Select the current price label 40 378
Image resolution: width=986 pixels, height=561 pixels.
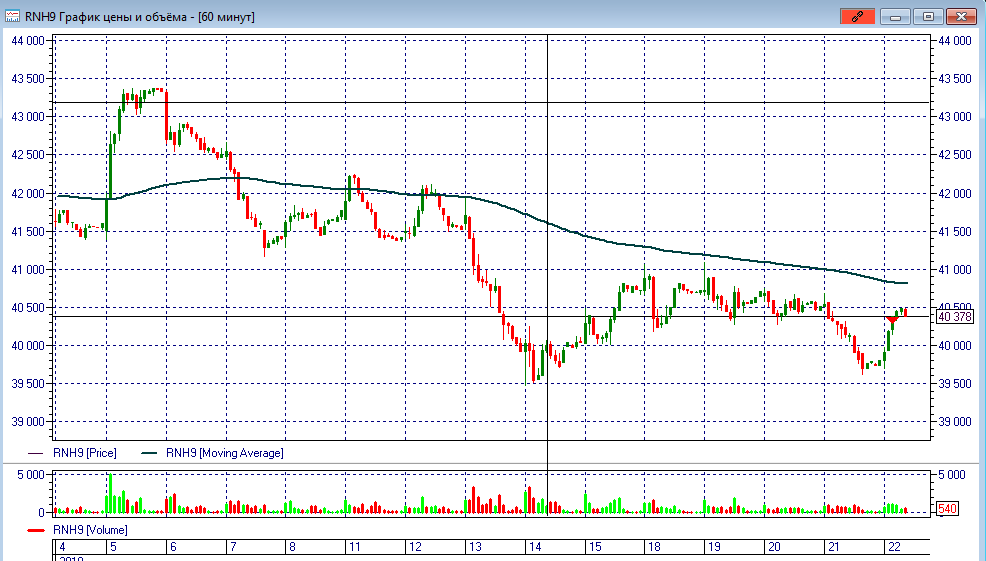[x=955, y=317]
